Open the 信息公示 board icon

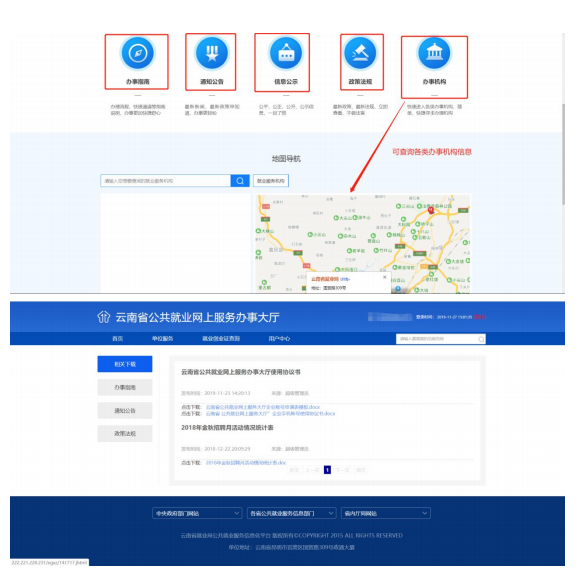pyautogui.click(x=286, y=53)
